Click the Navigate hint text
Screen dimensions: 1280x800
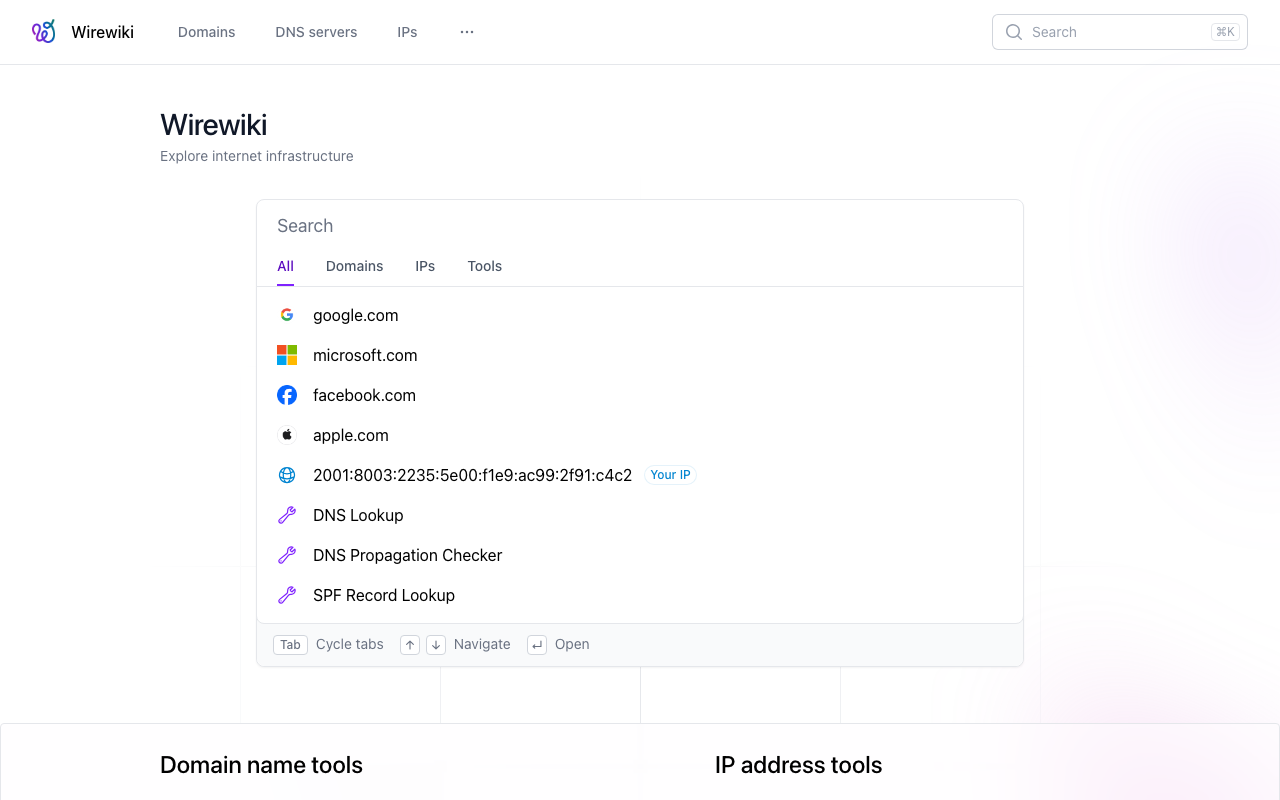tap(482, 645)
